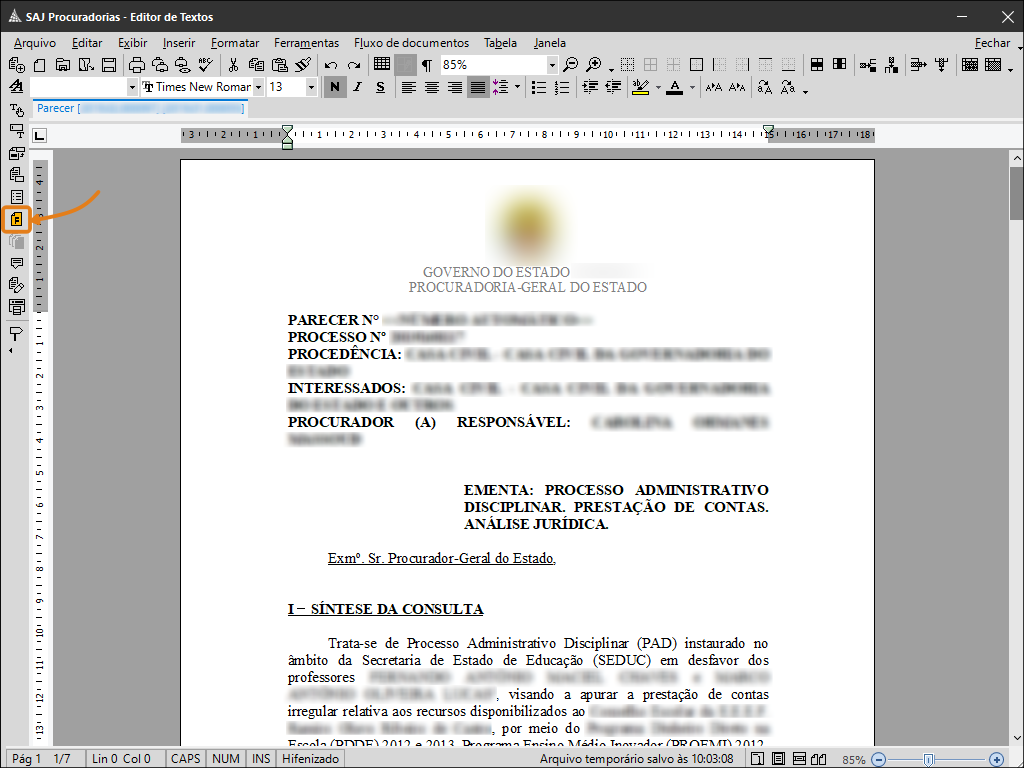Insert a table with the grid icon
The width and height of the screenshot is (1024, 768).
382,64
